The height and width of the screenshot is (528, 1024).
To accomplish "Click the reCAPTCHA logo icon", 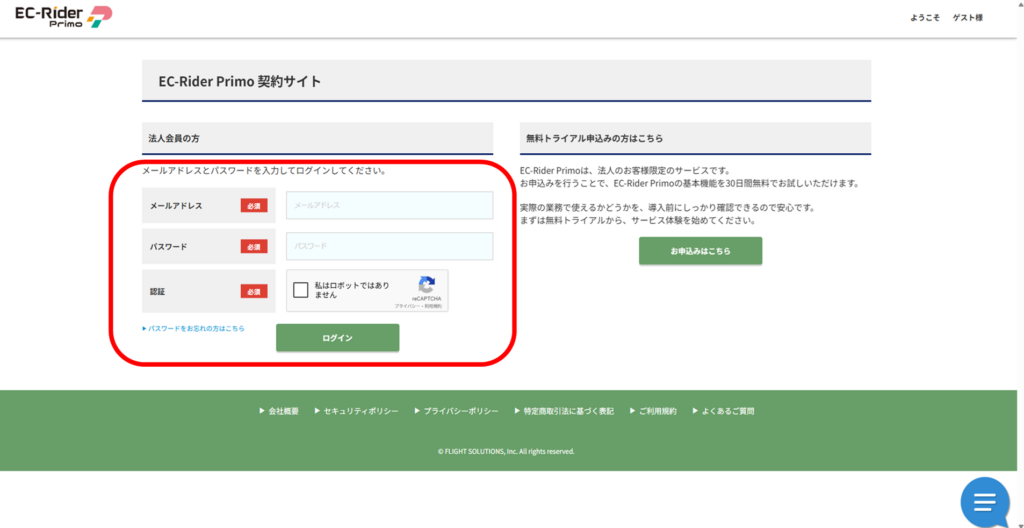I will [427, 285].
